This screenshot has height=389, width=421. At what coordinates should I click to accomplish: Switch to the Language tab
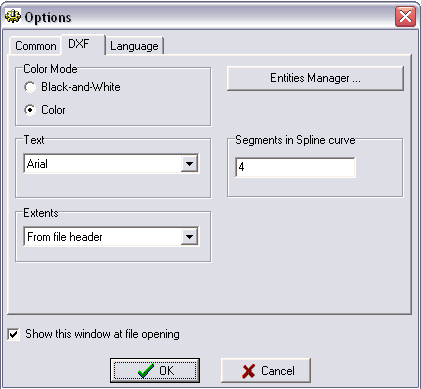point(134,46)
